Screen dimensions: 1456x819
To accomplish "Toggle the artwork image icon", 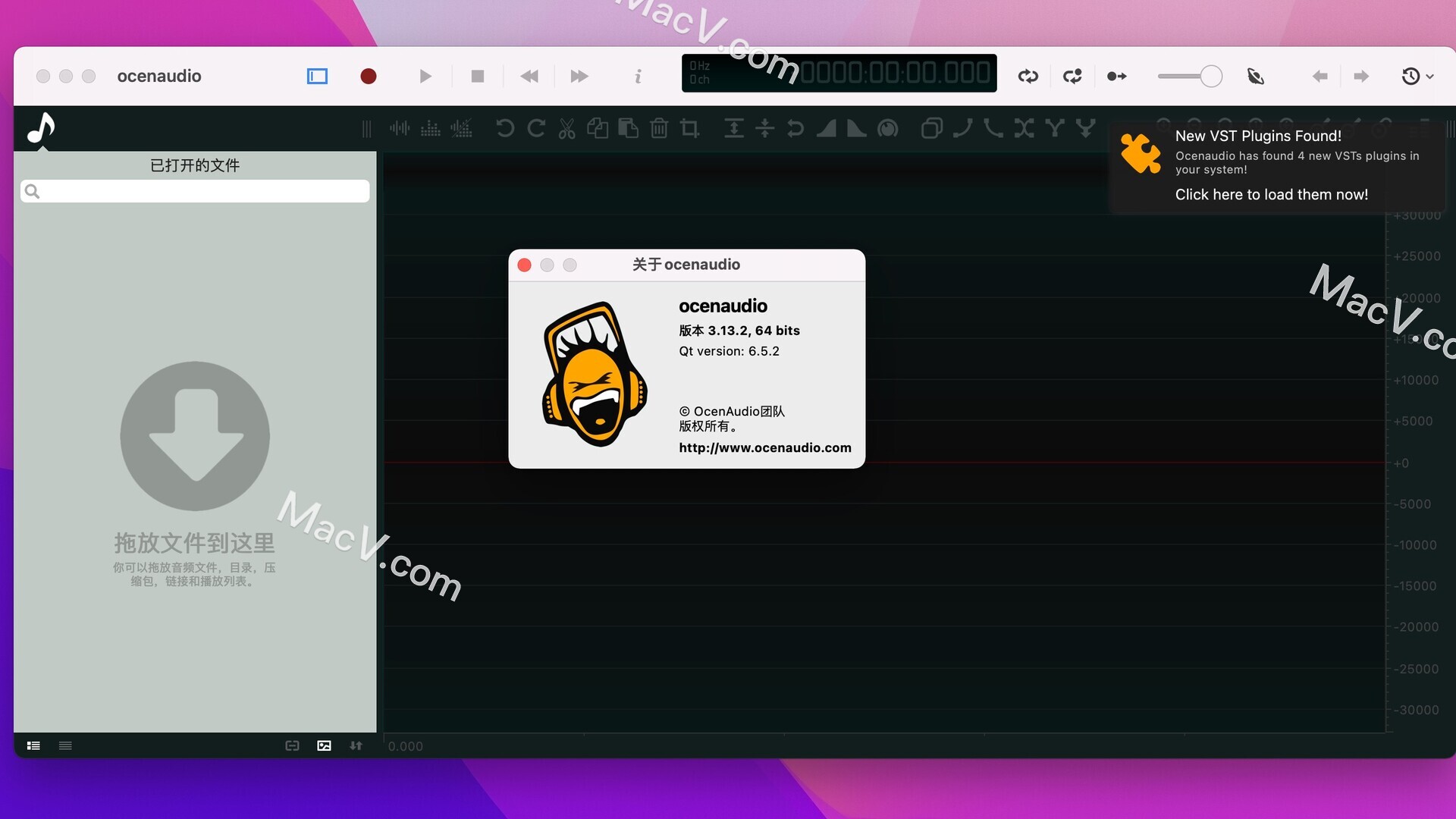I will click(324, 745).
